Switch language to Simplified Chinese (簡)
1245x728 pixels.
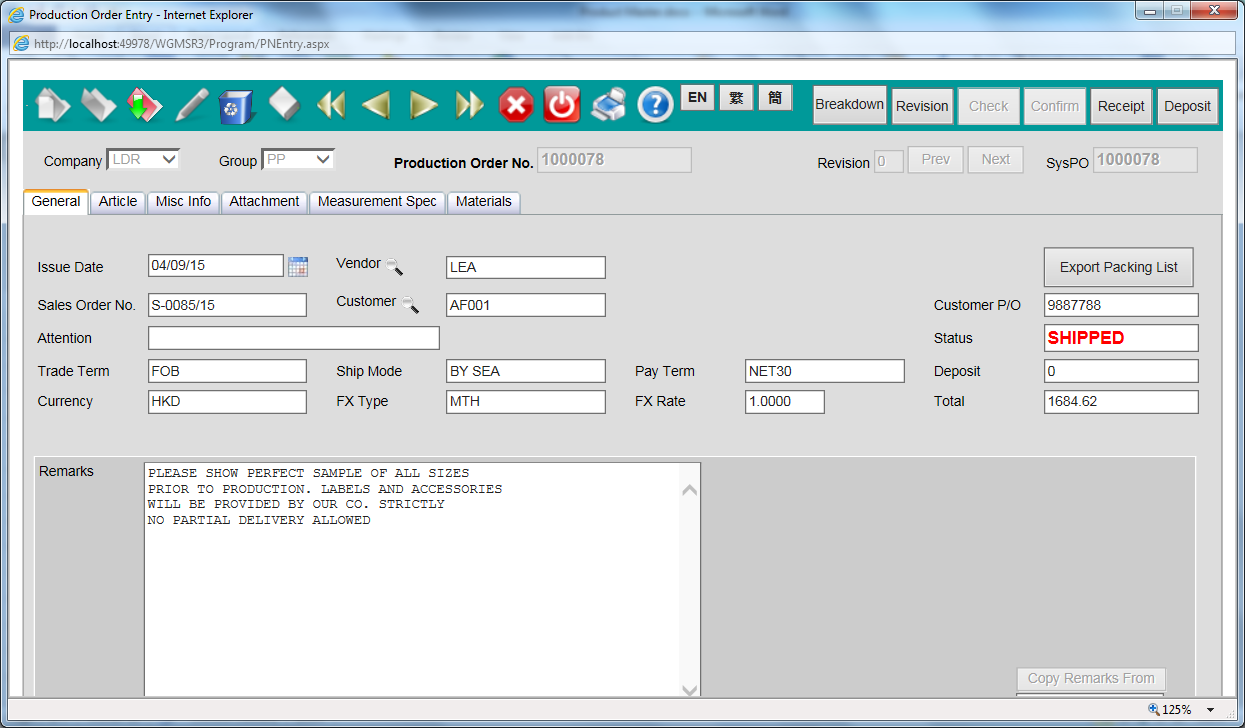click(775, 98)
